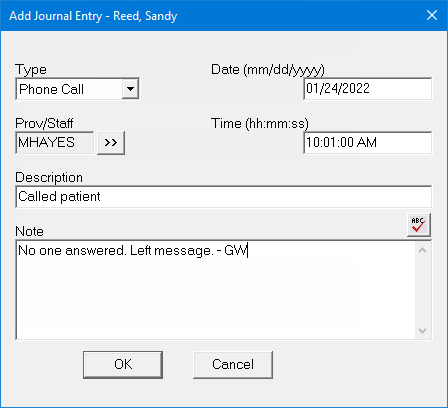Click the Date field showing 01/24/2022
This screenshot has height=408, width=448.
(368, 89)
